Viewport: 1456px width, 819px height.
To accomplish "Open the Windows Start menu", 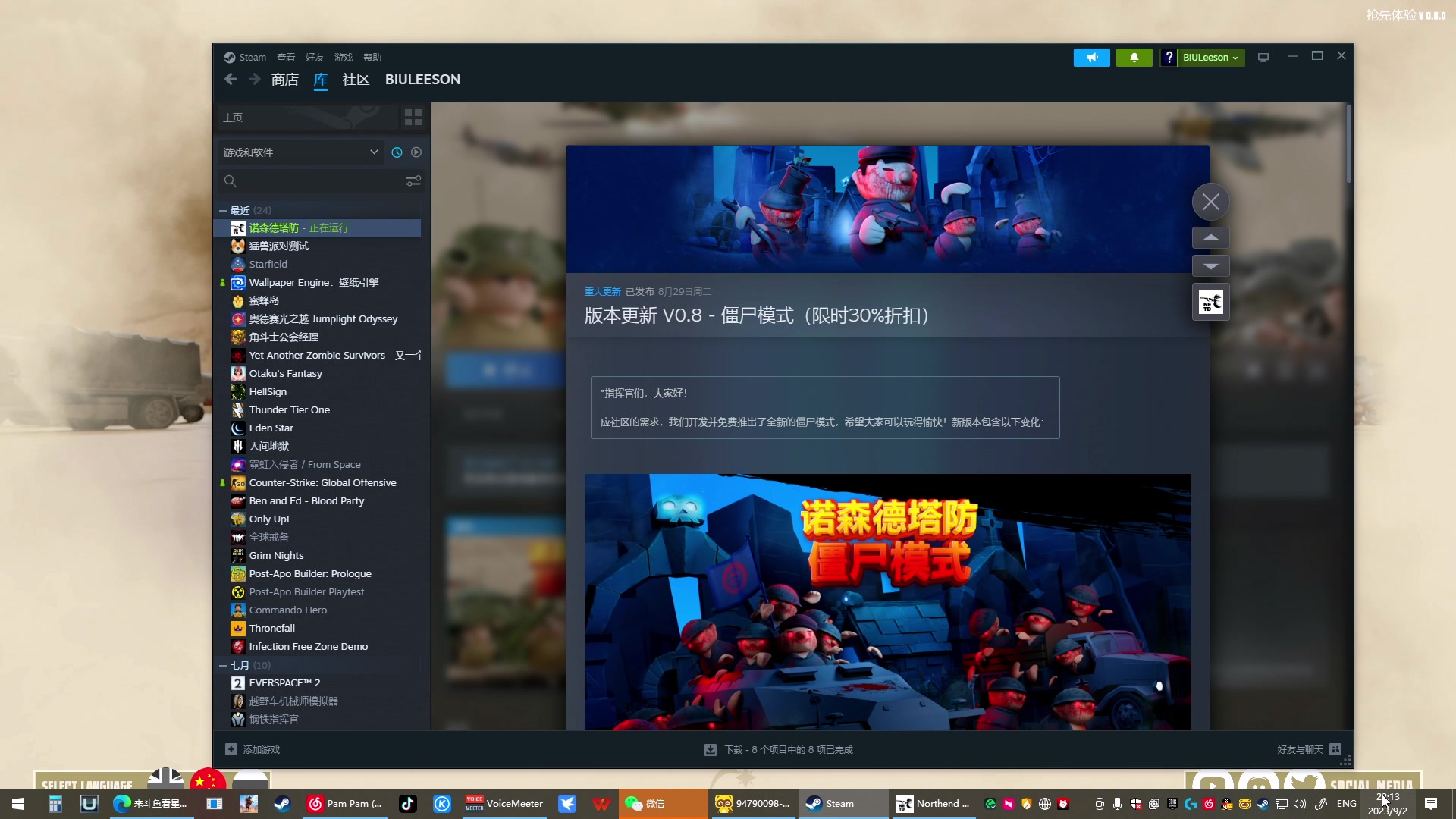I will tap(18, 804).
